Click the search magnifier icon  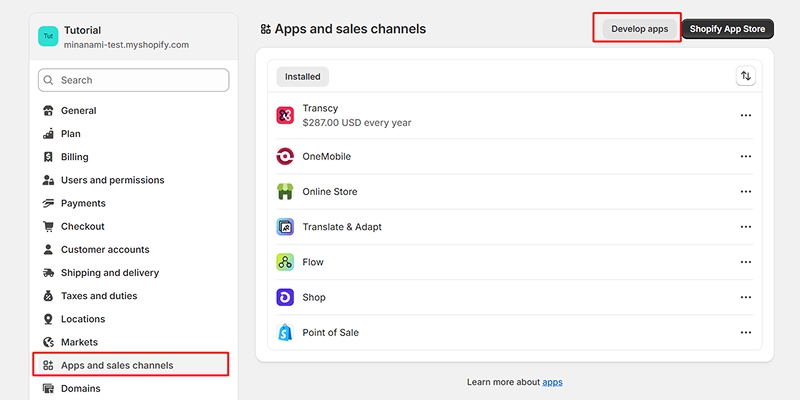pyautogui.click(x=48, y=80)
